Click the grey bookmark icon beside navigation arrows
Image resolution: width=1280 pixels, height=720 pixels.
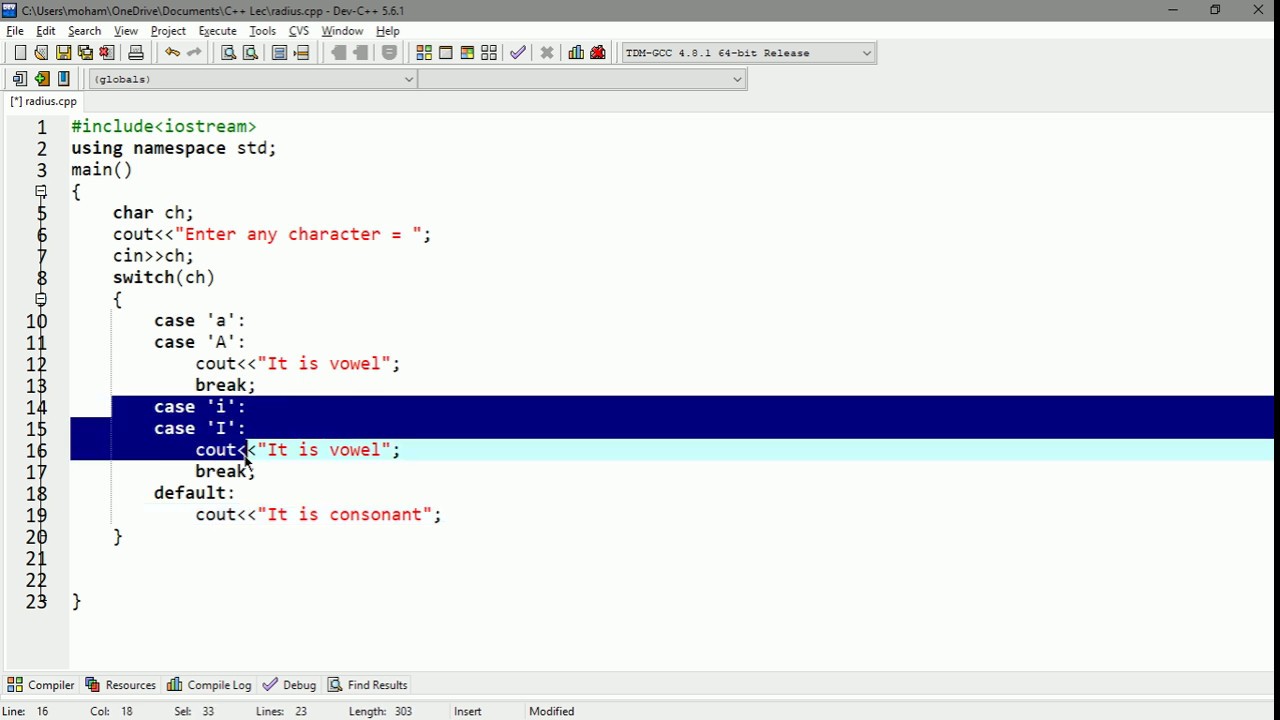click(390, 53)
